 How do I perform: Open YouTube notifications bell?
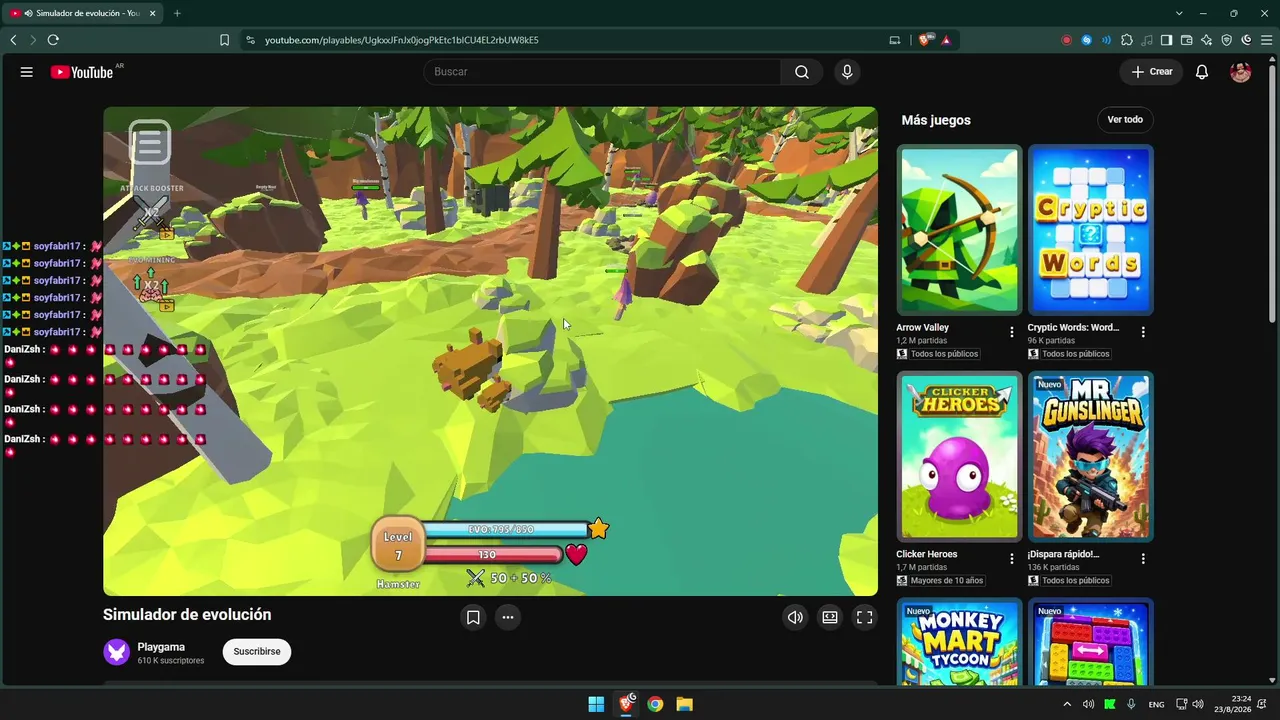coord(1202,72)
